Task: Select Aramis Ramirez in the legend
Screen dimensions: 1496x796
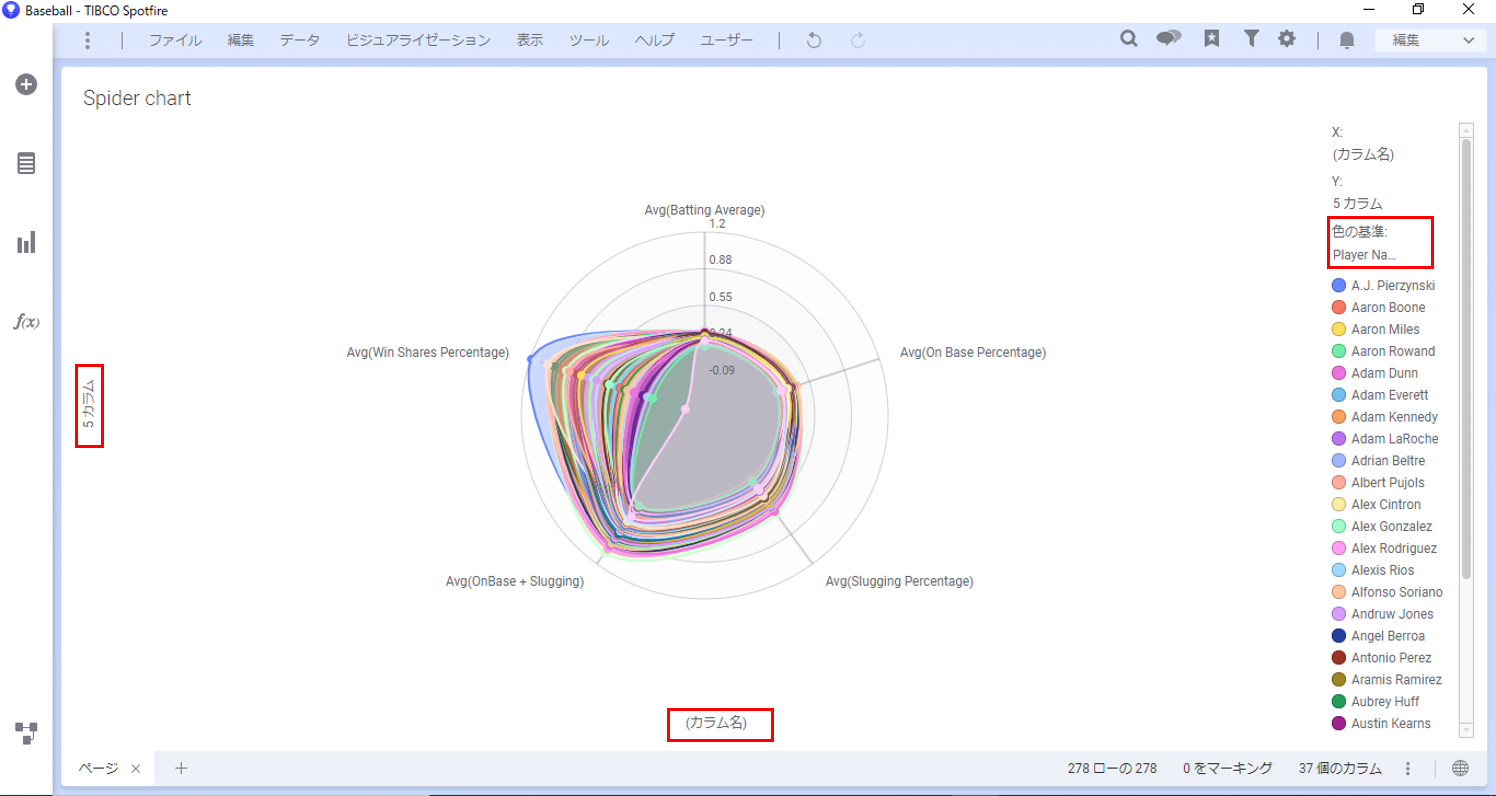Action: point(1396,680)
